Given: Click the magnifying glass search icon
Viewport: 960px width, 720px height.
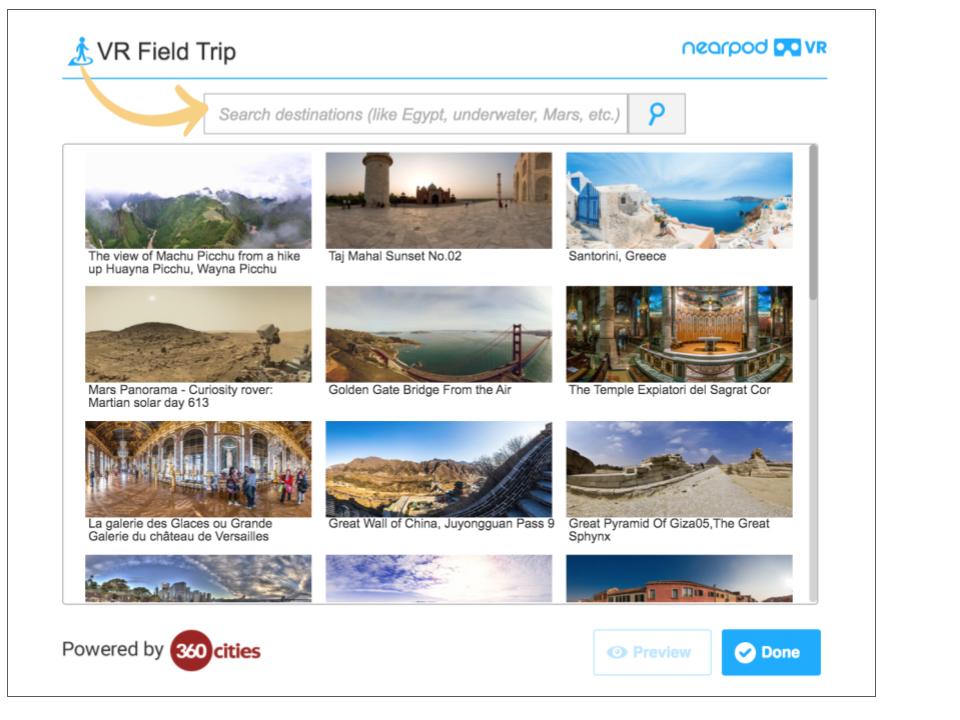Looking at the screenshot, I should (656, 114).
